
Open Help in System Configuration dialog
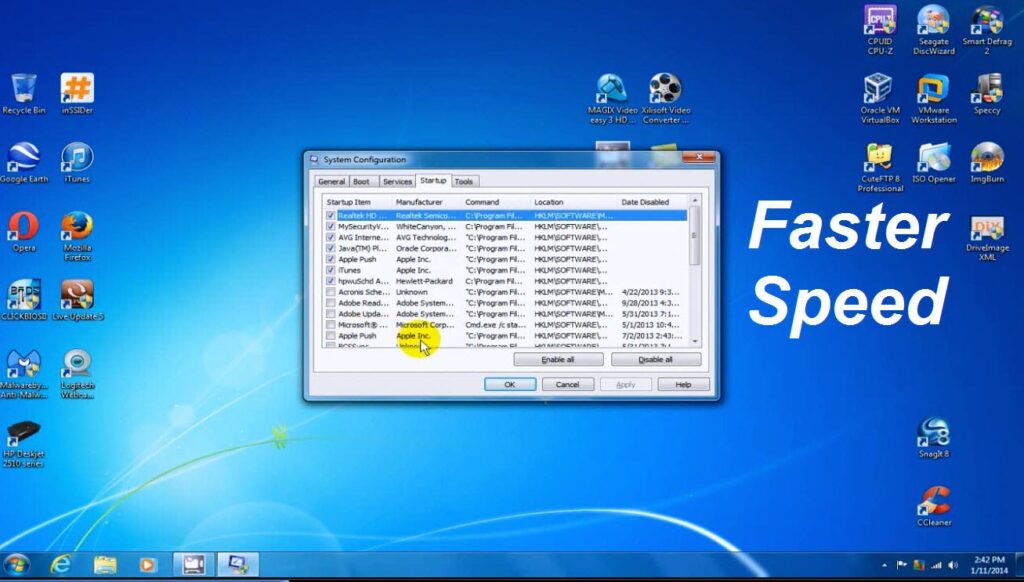pyautogui.click(x=683, y=385)
